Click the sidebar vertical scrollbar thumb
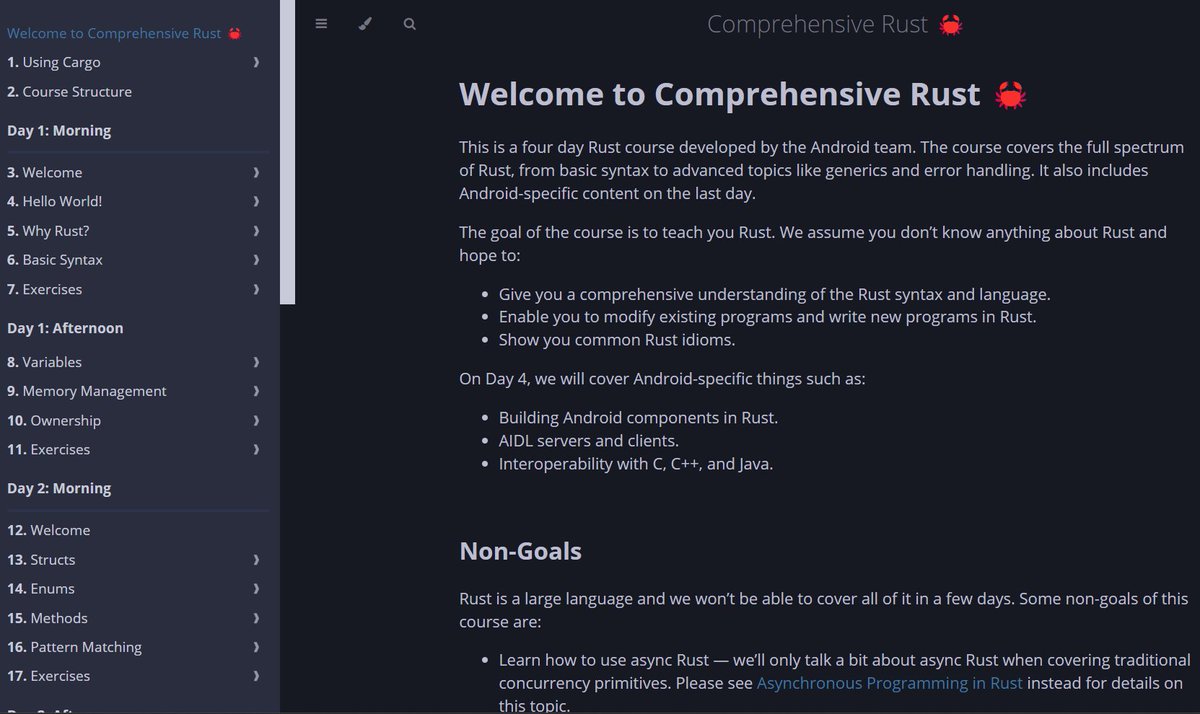This screenshot has height=714, width=1200. [x=288, y=152]
